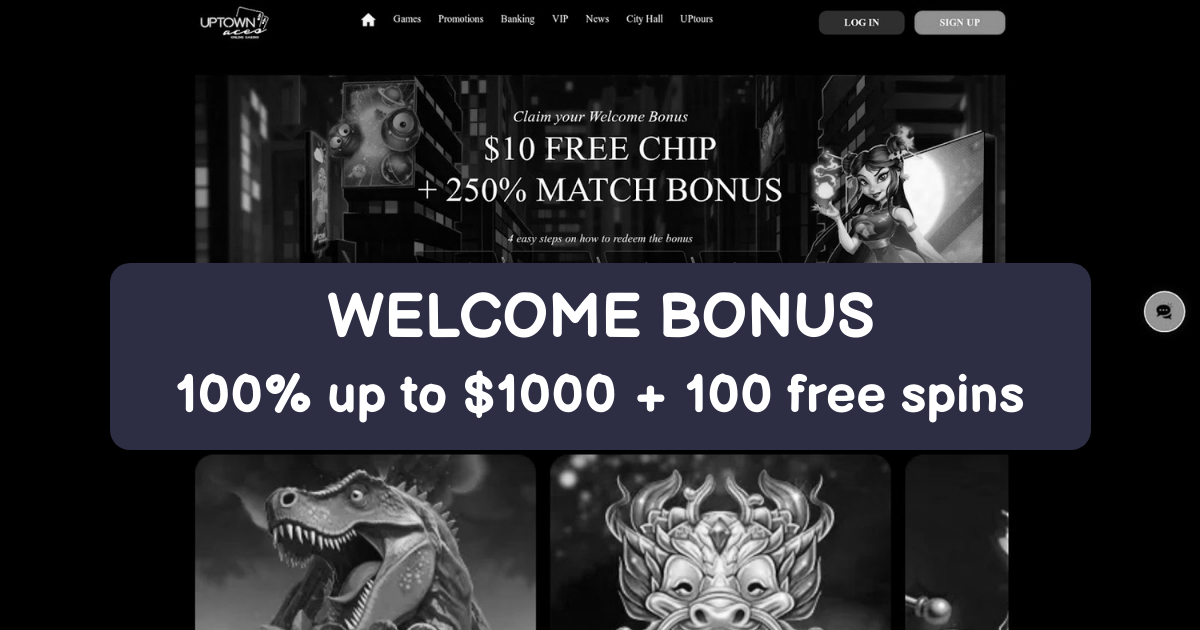Click the WELCOME BONUS overlay heading
The width and height of the screenshot is (1200, 630).
[x=600, y=315]
